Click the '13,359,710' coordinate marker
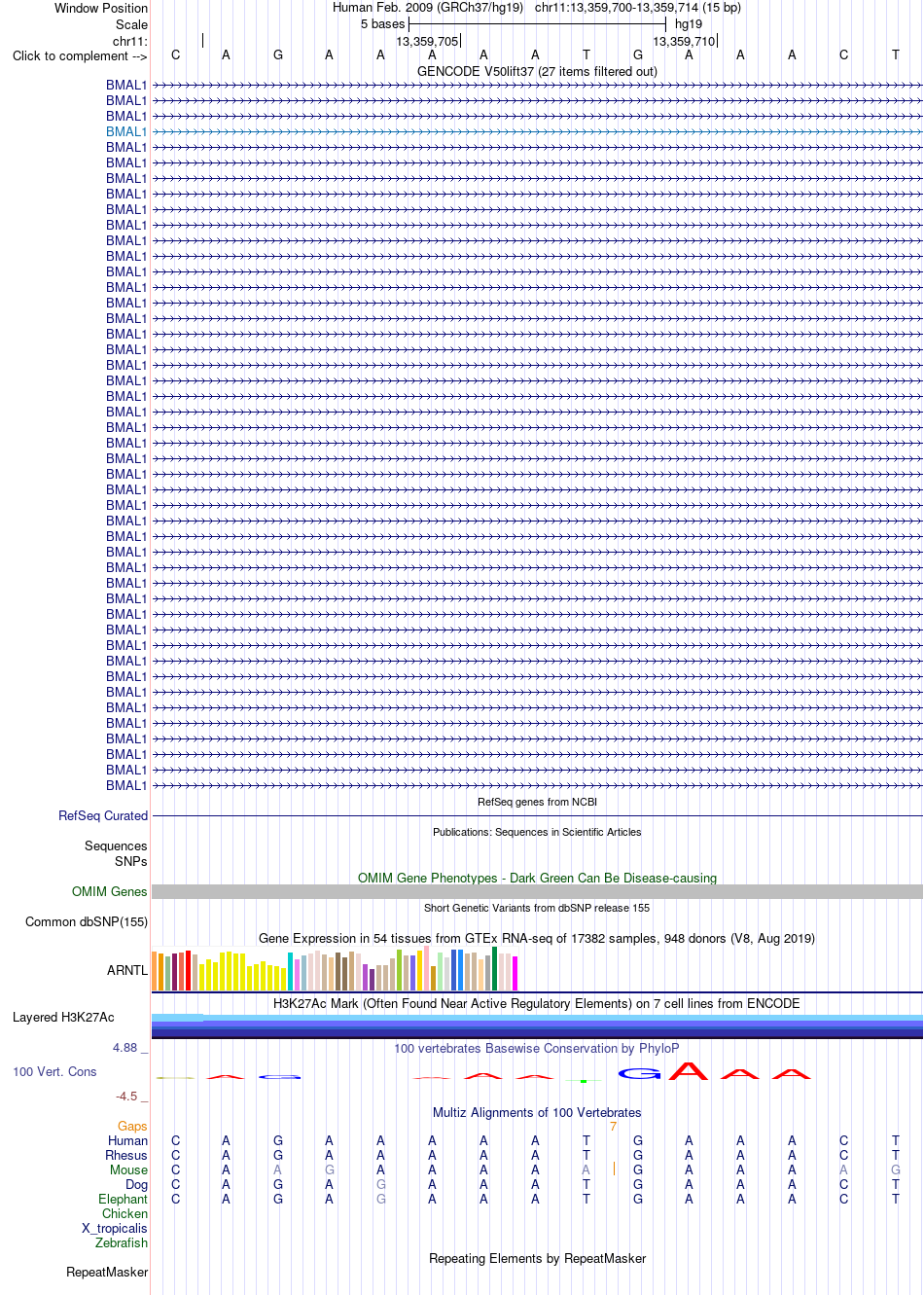 pyautogui.click(x=684, y=41)
